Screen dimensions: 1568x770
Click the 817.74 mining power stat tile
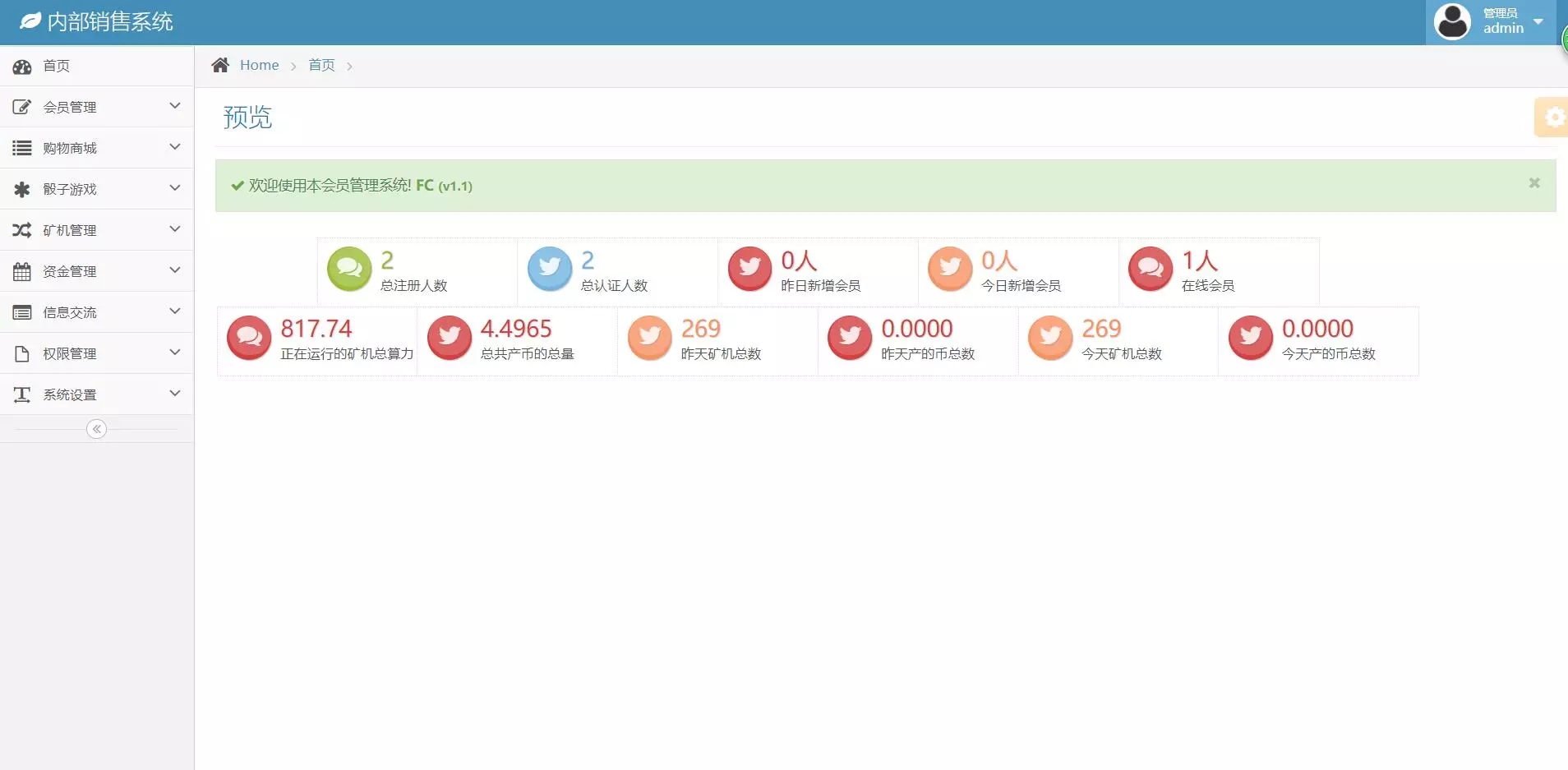(317, 340)
